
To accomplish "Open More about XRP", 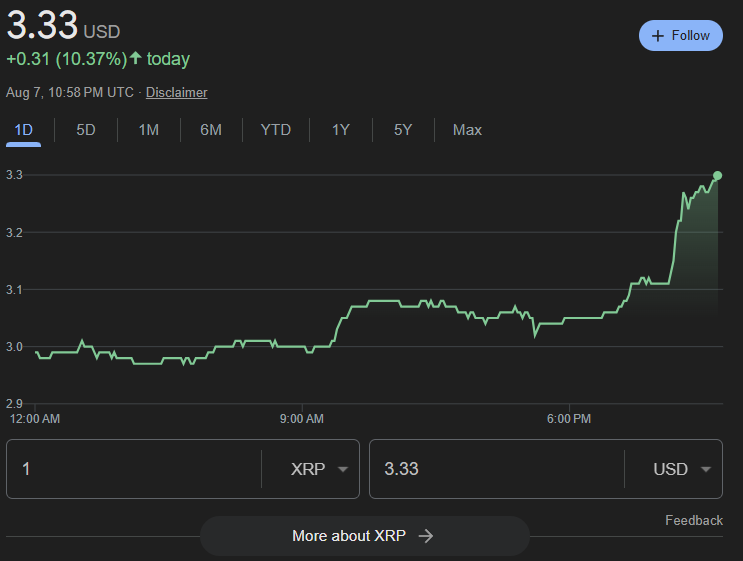I will [364, 536].
